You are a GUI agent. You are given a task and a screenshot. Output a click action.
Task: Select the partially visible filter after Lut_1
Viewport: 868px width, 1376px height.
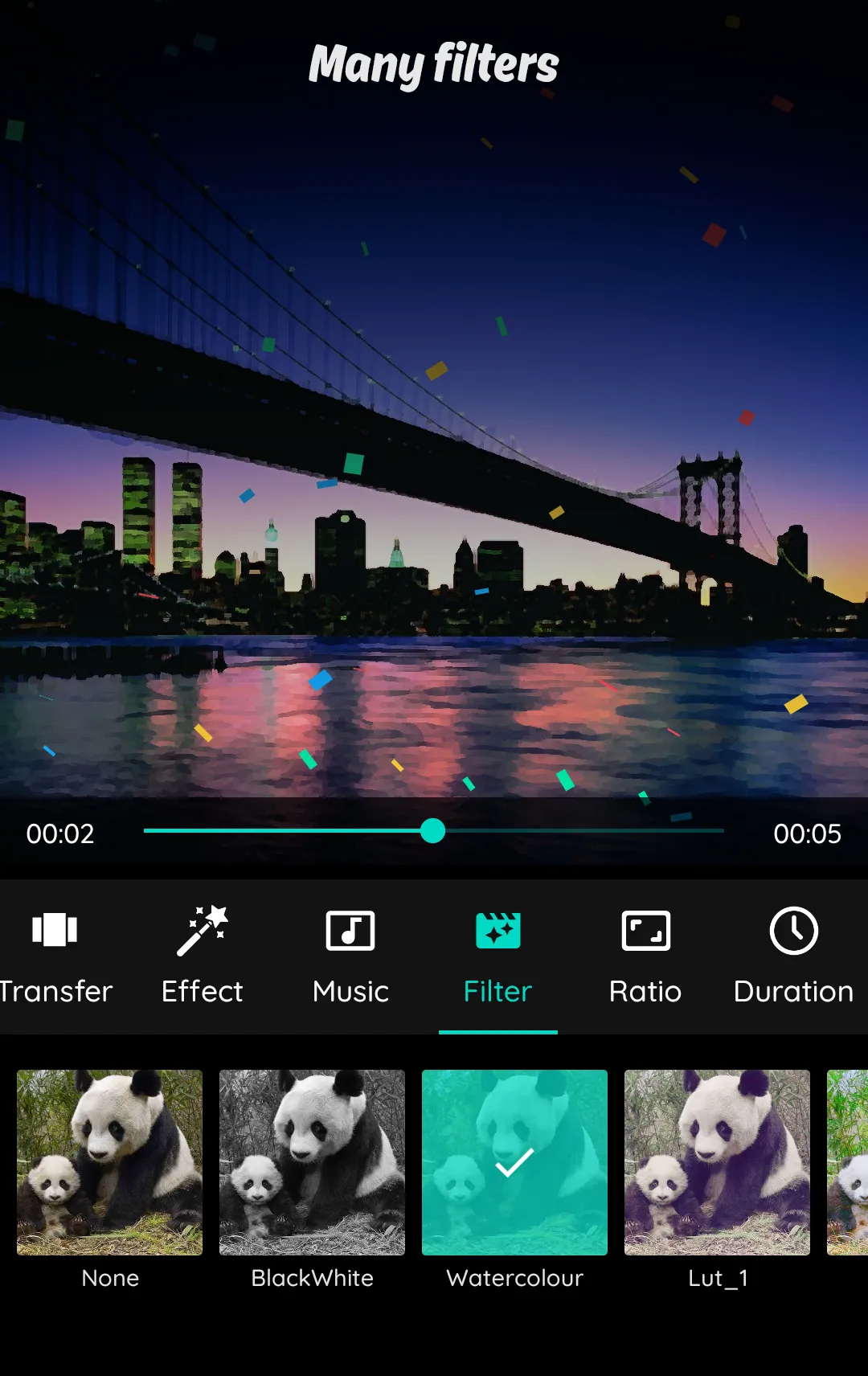[848, 1162]
